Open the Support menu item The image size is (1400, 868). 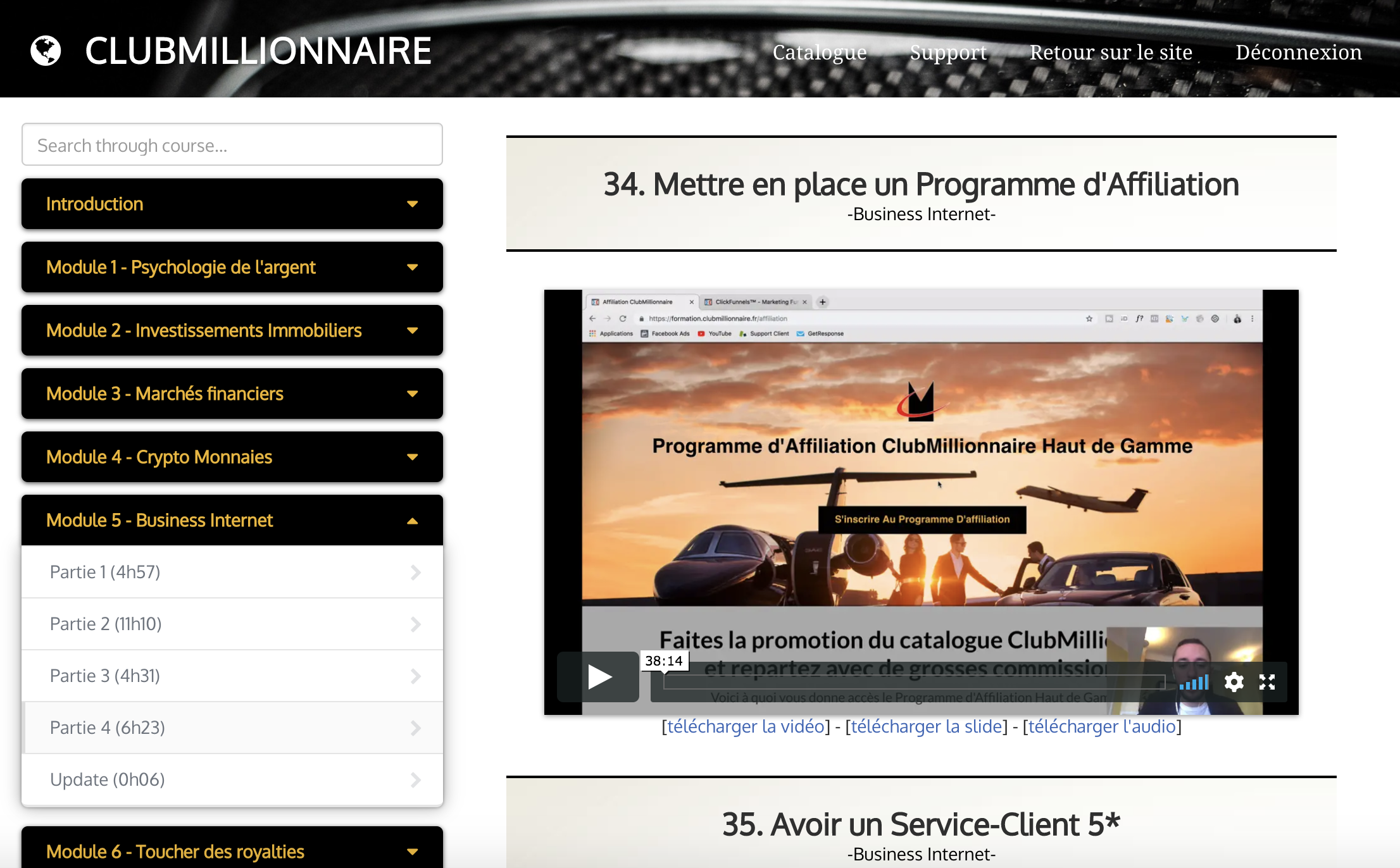[948, 52]
